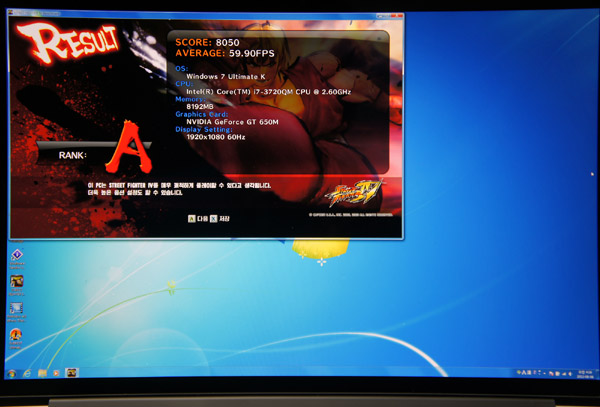
Task: Open Windows Explorer folder taskbar icon
Action: [42, 373]
